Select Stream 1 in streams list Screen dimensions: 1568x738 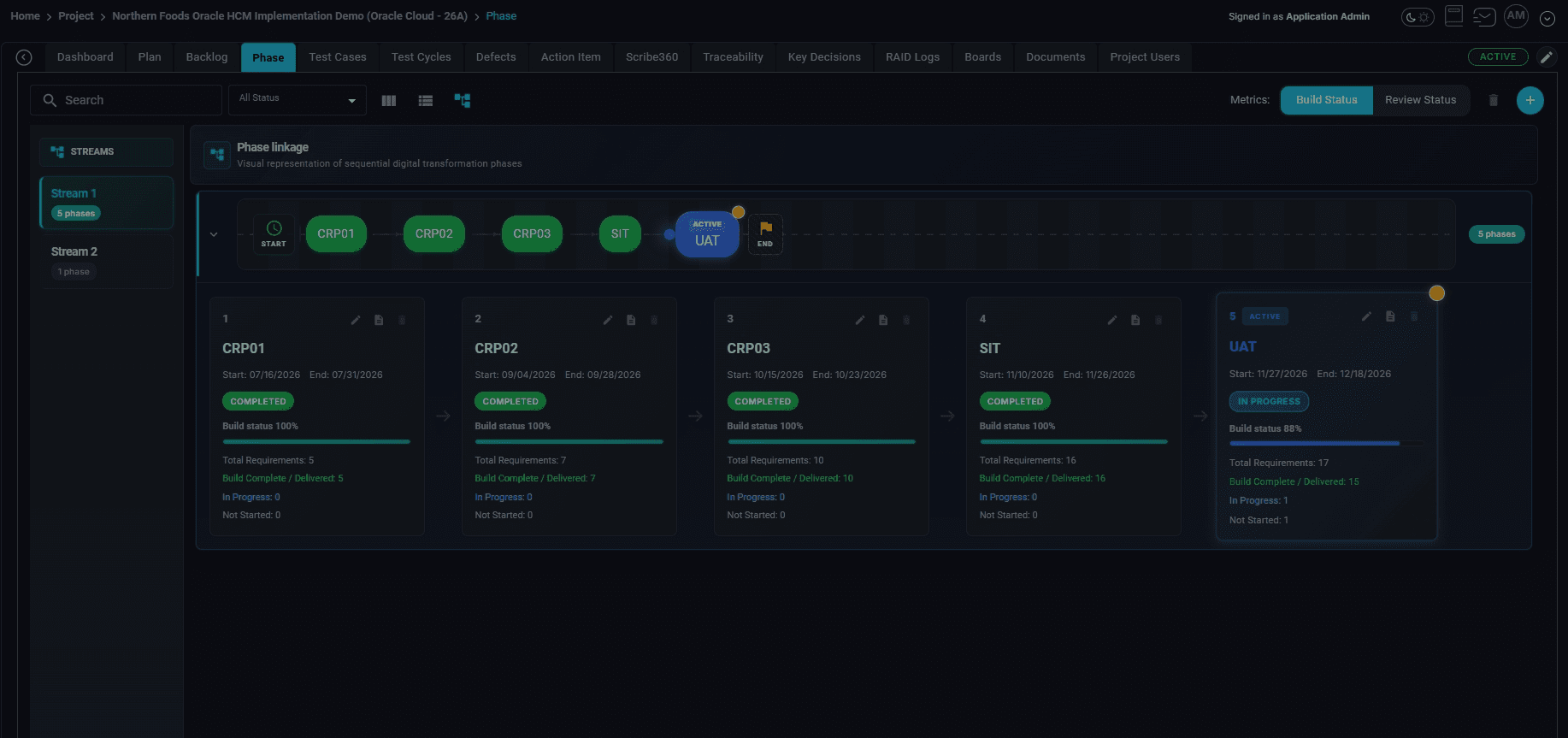click(107, 203)
